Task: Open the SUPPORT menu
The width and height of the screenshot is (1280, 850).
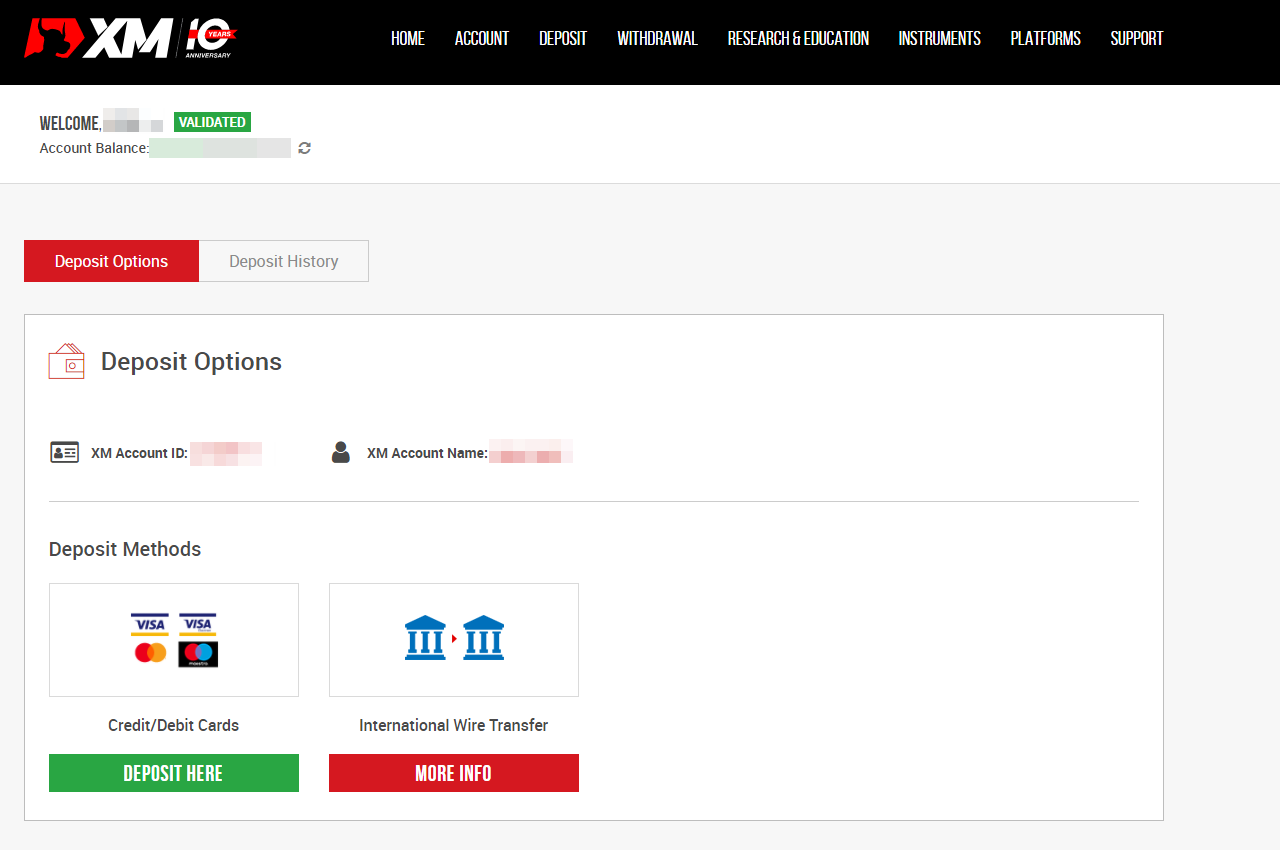Action: pyautogui.click(x=1137, y=38)
